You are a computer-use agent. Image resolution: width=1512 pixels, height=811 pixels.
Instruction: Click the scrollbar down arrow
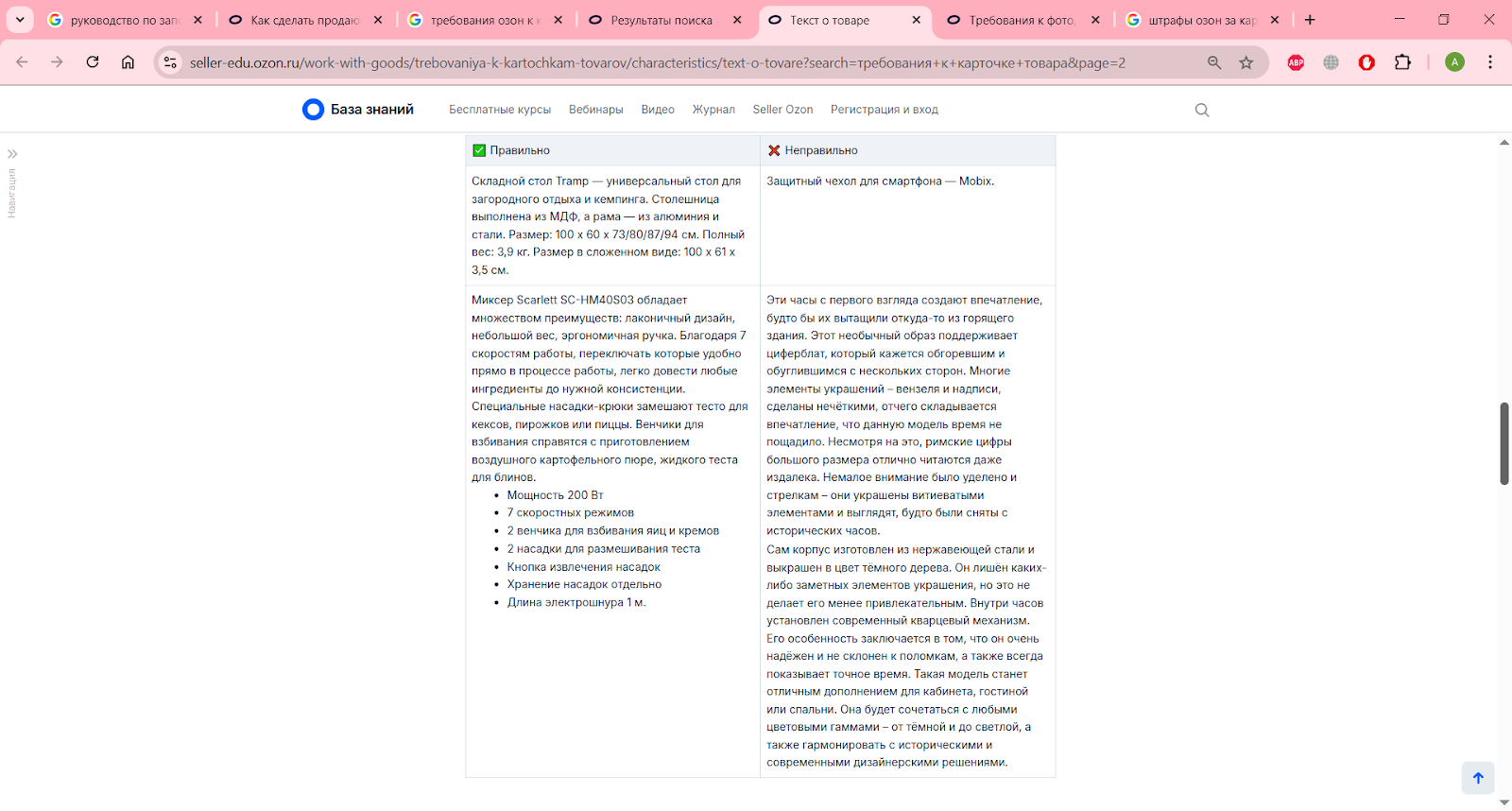[1504, 803]
